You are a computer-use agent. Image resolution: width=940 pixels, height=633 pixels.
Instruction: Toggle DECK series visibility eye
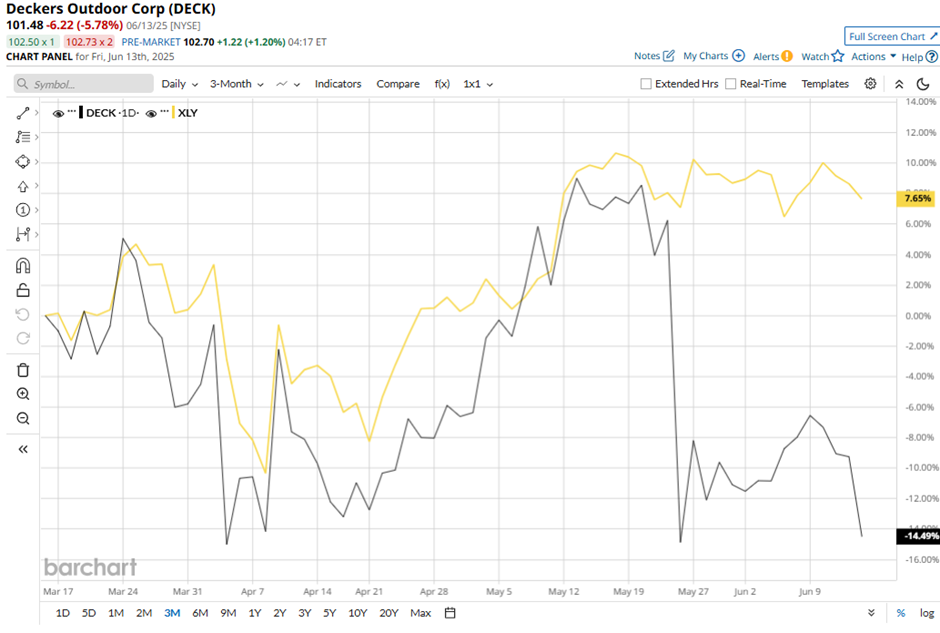[58, 113]
